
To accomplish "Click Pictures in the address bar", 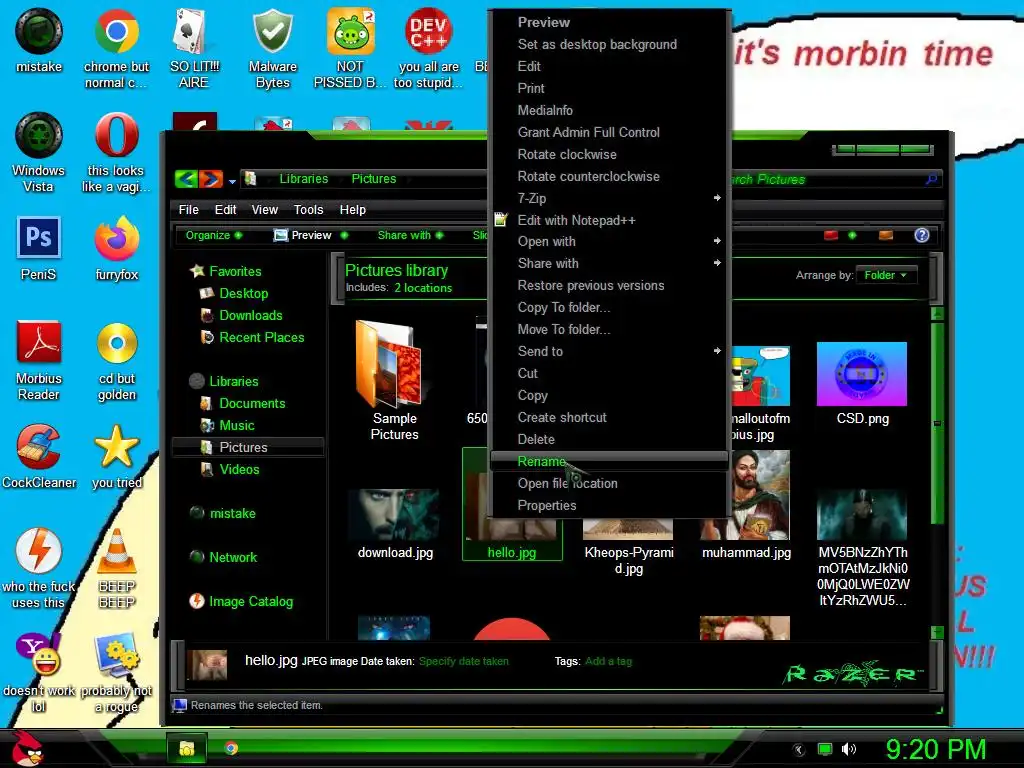I will (x=374, y=178).
